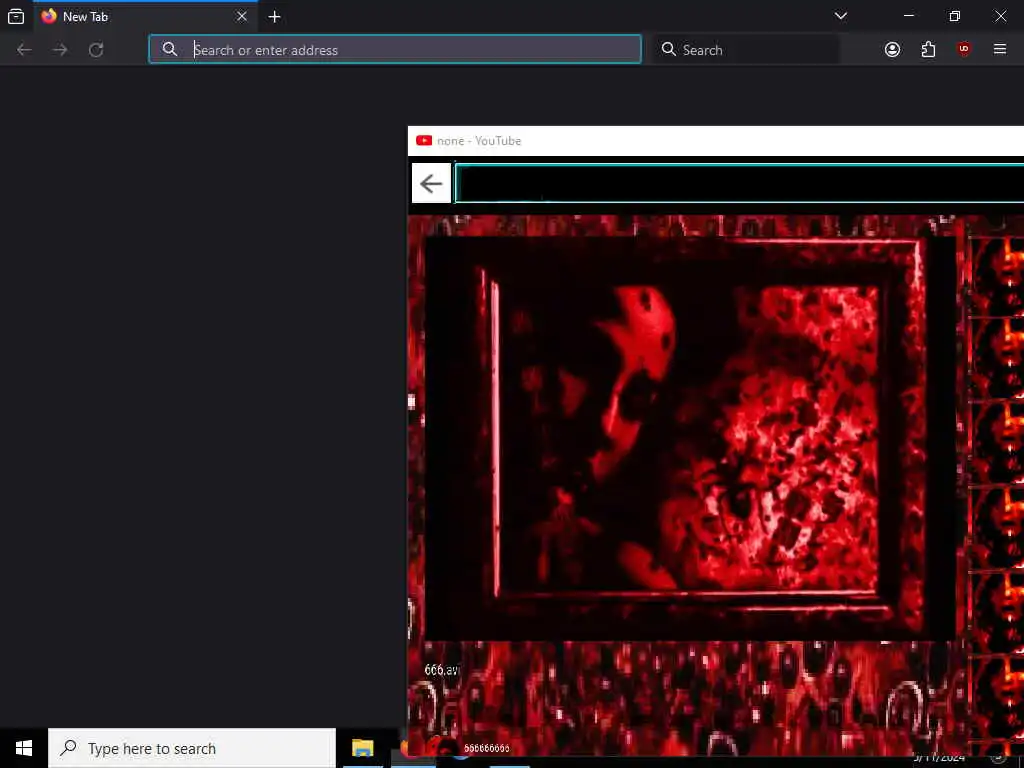Focus the 'Type here to search' taskbar box
This screenshot has height=768, width=1024.
coord(192,748)
